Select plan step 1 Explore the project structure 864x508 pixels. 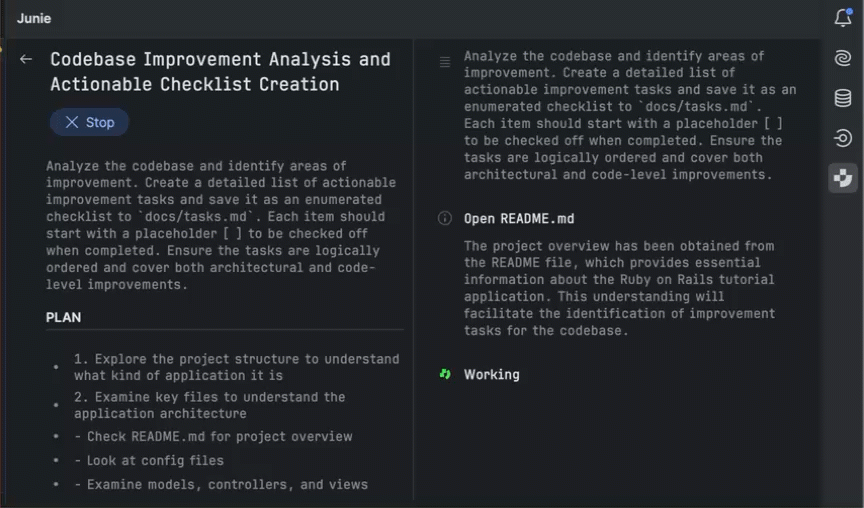tap(236, 367)
